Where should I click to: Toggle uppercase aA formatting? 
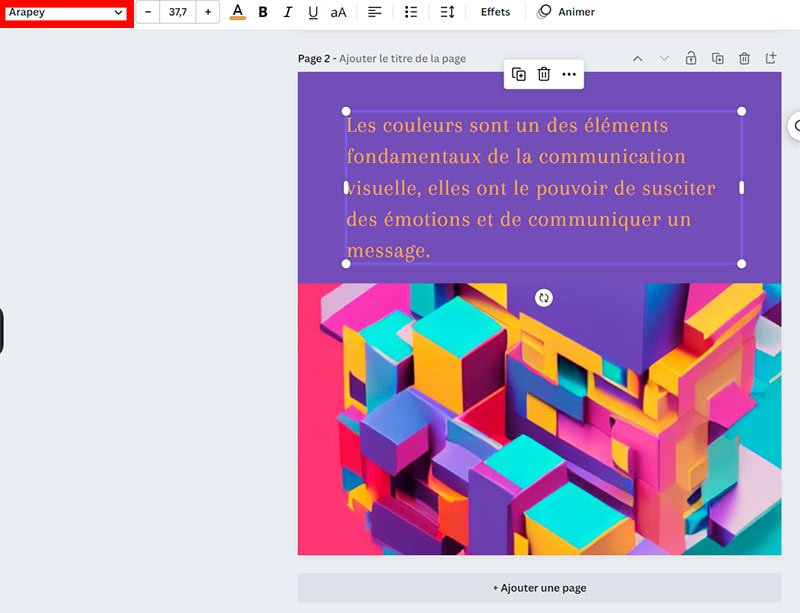338,12
